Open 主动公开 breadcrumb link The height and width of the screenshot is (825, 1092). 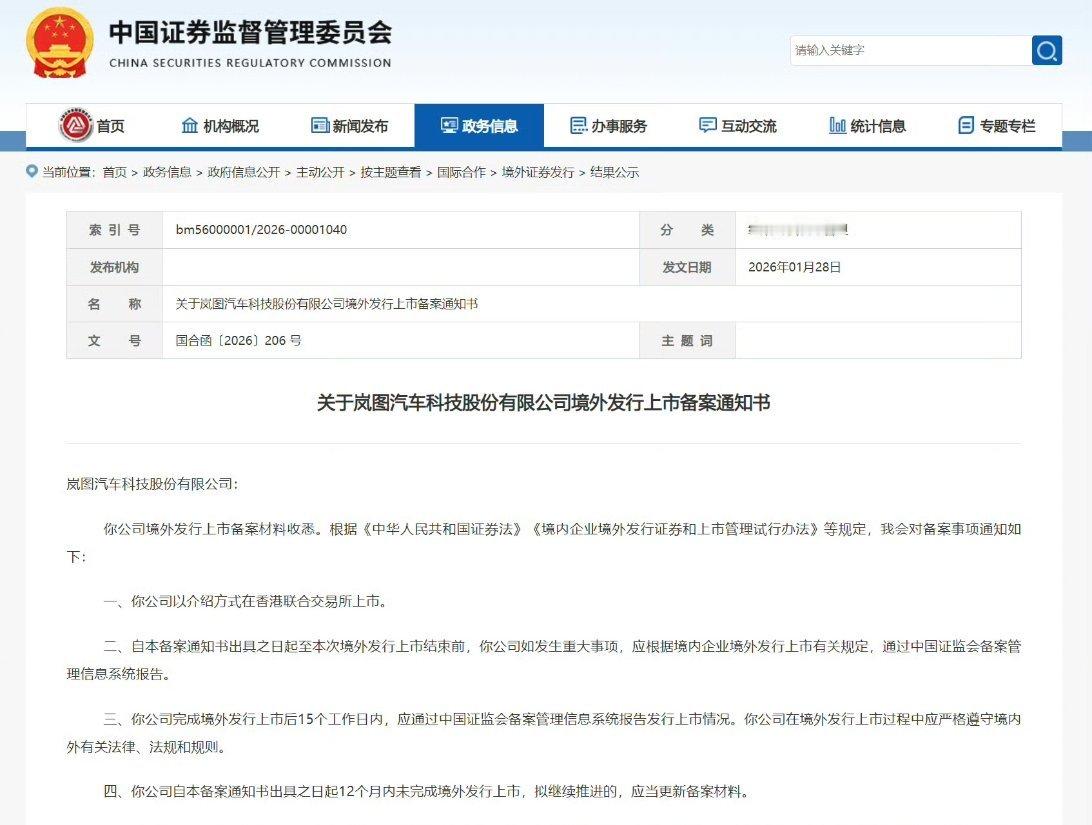coord(320,172)
